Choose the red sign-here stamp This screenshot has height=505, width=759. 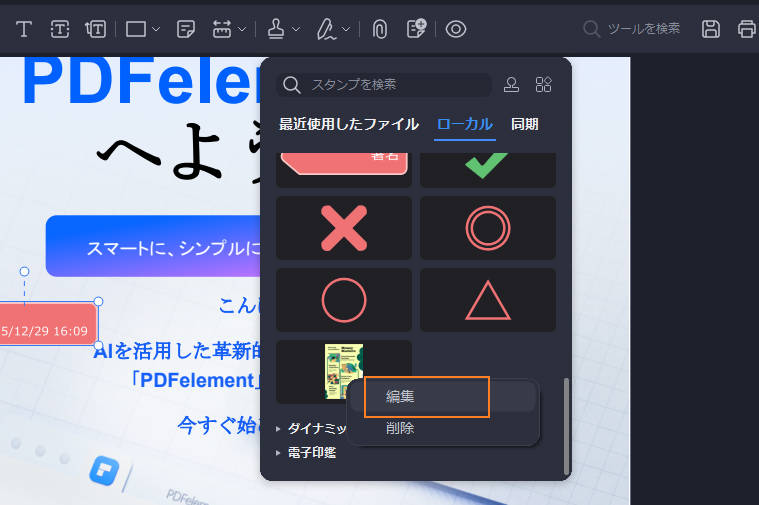344,169
